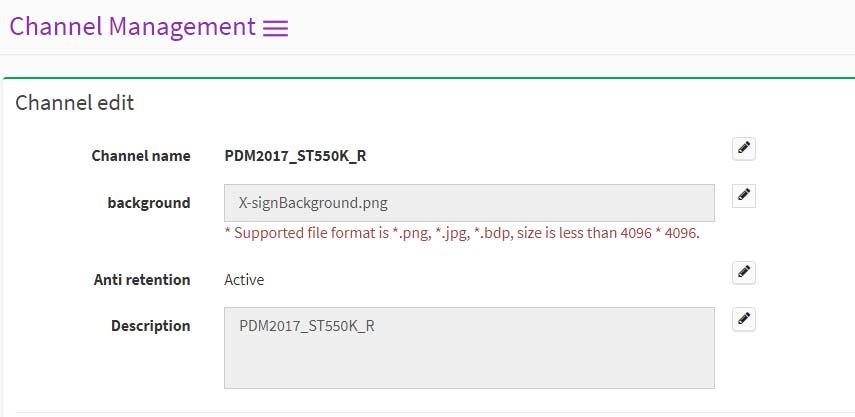The height and width of the screenshot is (417, 855).
Task: Edit Anti retention using its pencil icon
Action: click(x=744, y=273)
